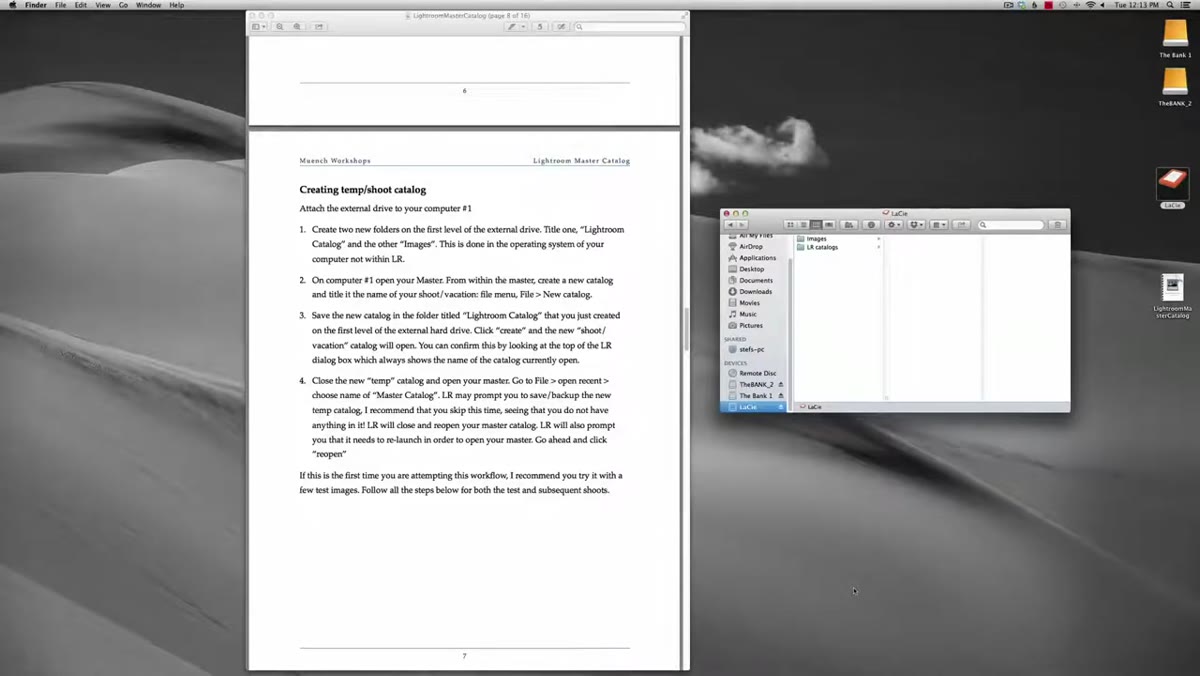Image resolution: width=1200 pixels, height=676 pixels.
Task: Click Preview's vertical scrollbar thumb
Action: click(685, 329)
